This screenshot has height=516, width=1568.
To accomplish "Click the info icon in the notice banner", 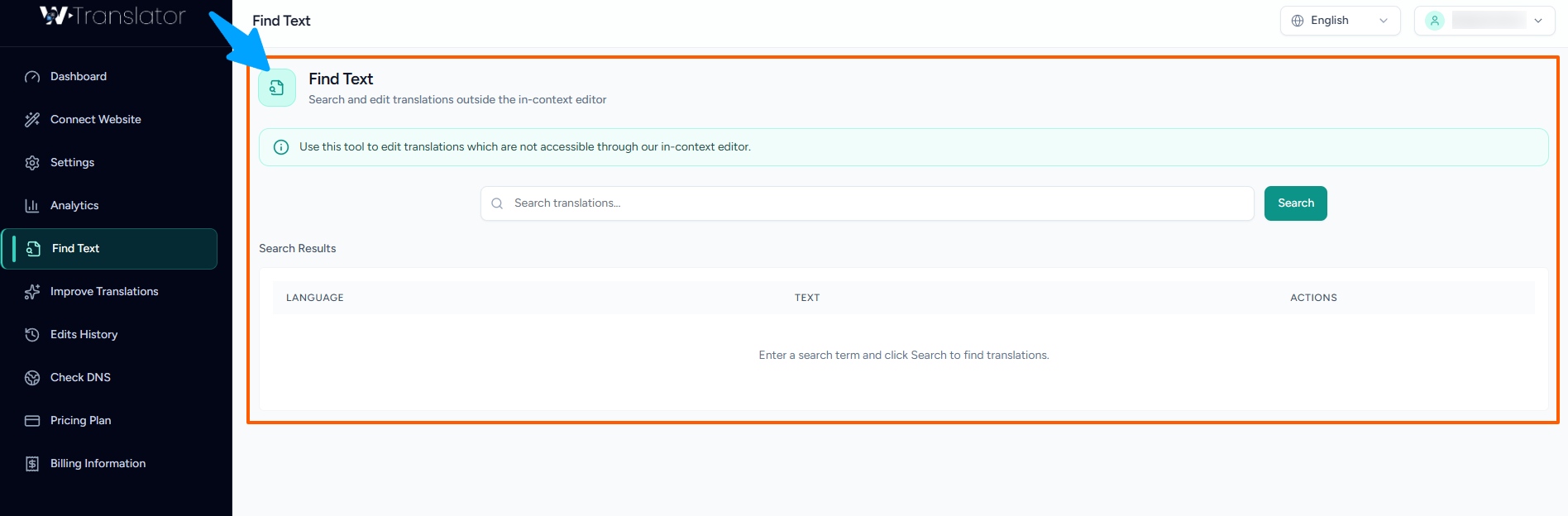I will (x=281, y=147).
